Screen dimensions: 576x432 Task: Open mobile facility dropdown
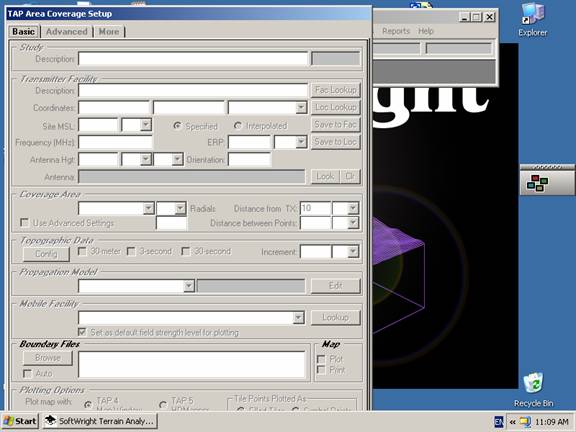coord(299,317)
